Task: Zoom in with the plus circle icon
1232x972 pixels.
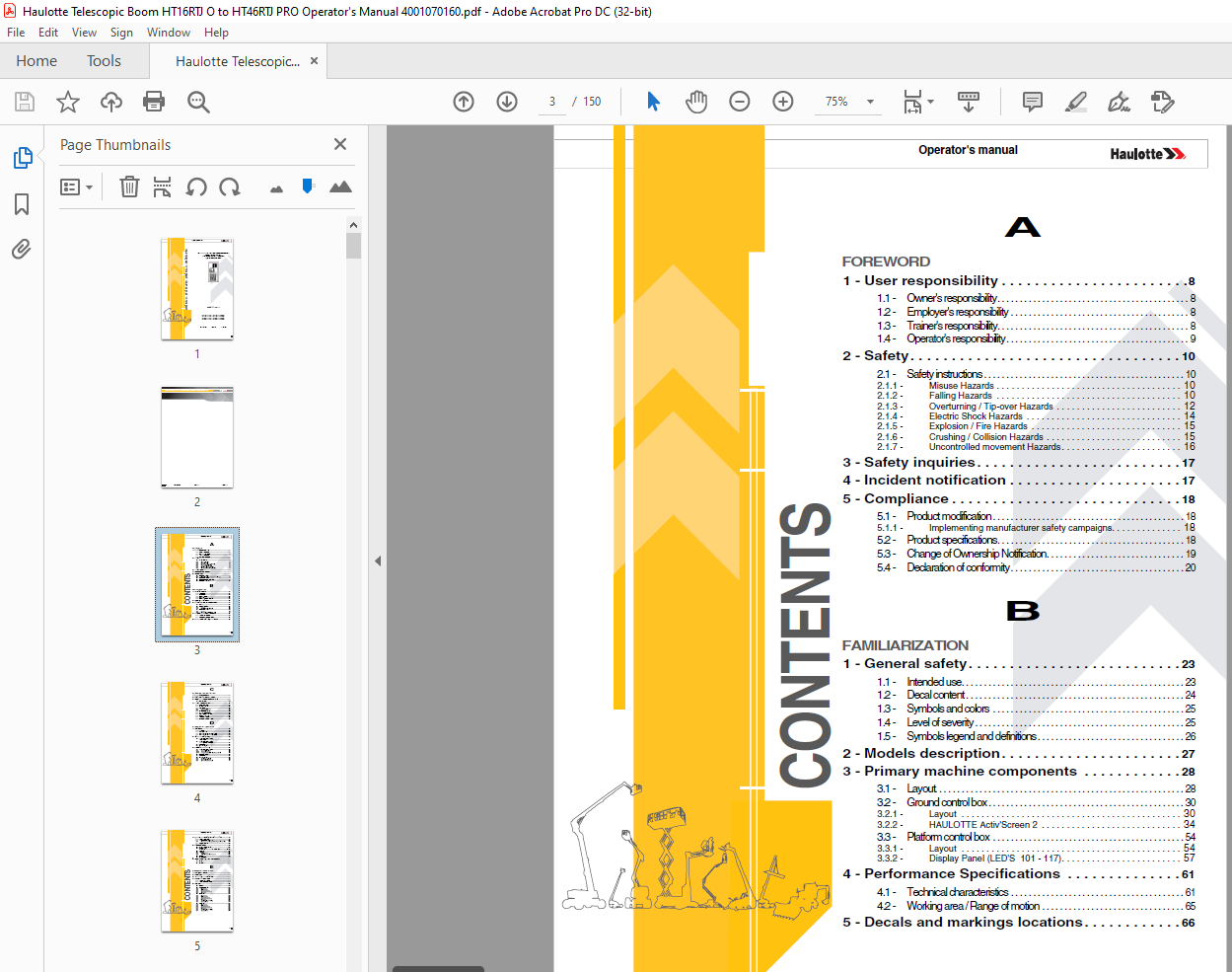Action: coord(783,102)
